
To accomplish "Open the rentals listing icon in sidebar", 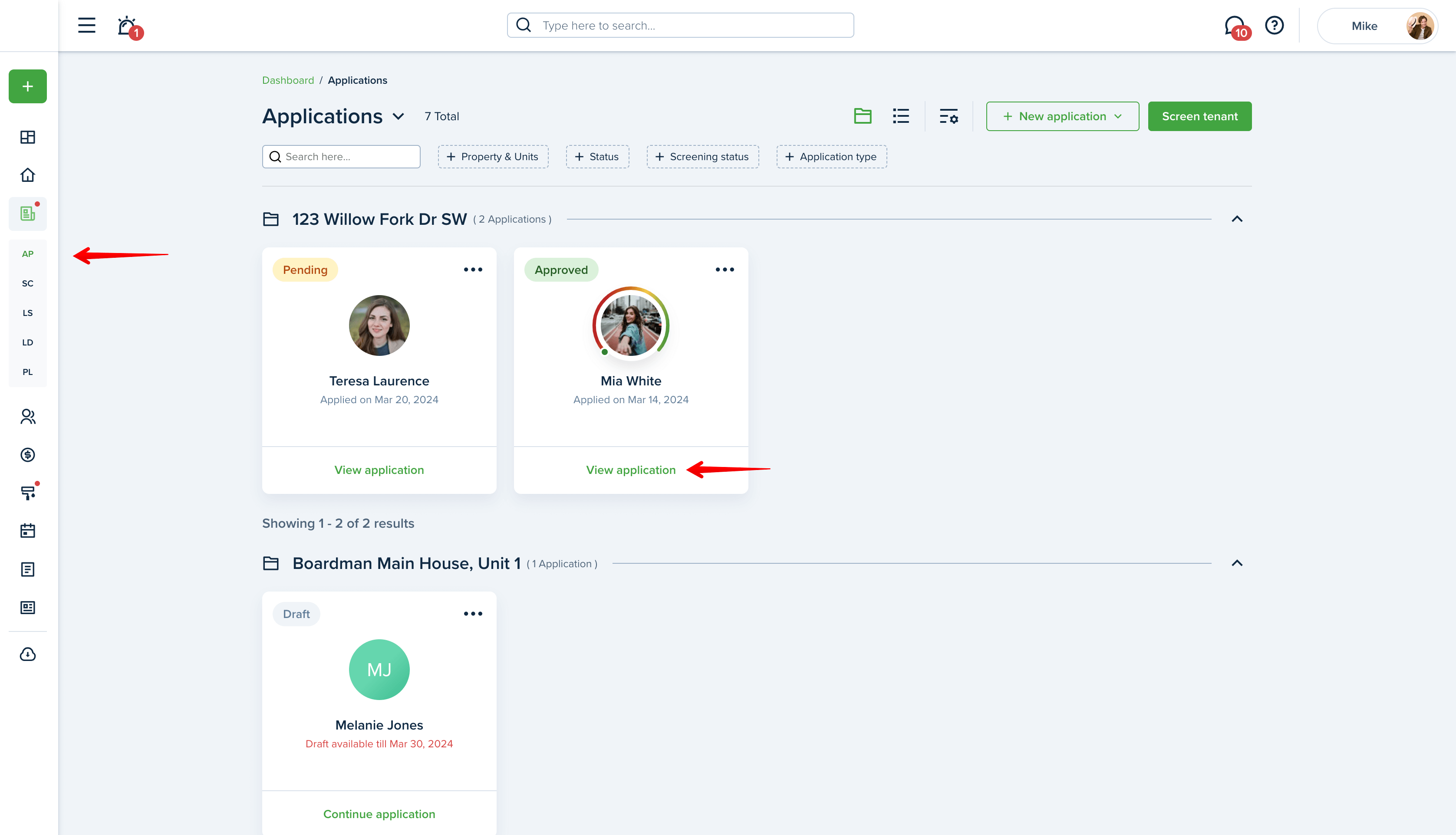I will [27, 214].
